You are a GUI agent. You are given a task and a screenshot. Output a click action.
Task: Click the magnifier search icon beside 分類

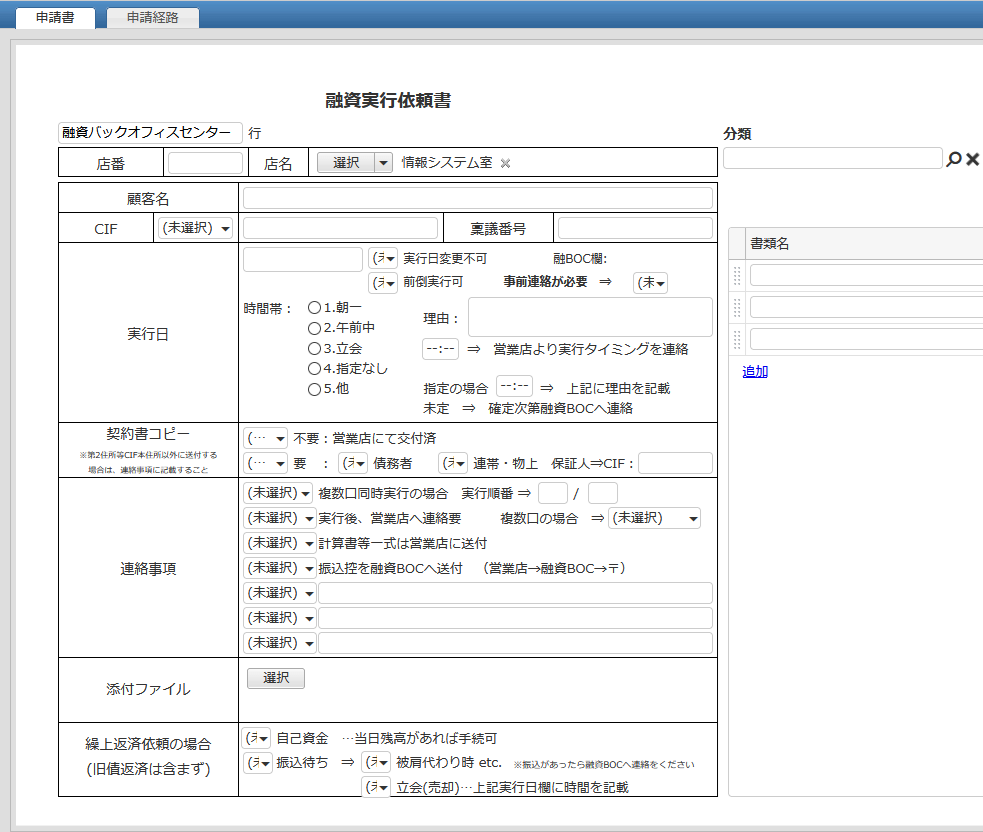coord(954,159)
